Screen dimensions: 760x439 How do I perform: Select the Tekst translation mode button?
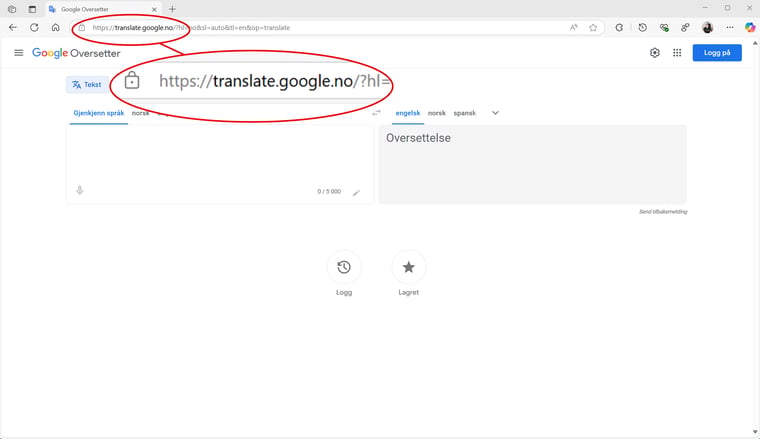[x=87, y=84]
